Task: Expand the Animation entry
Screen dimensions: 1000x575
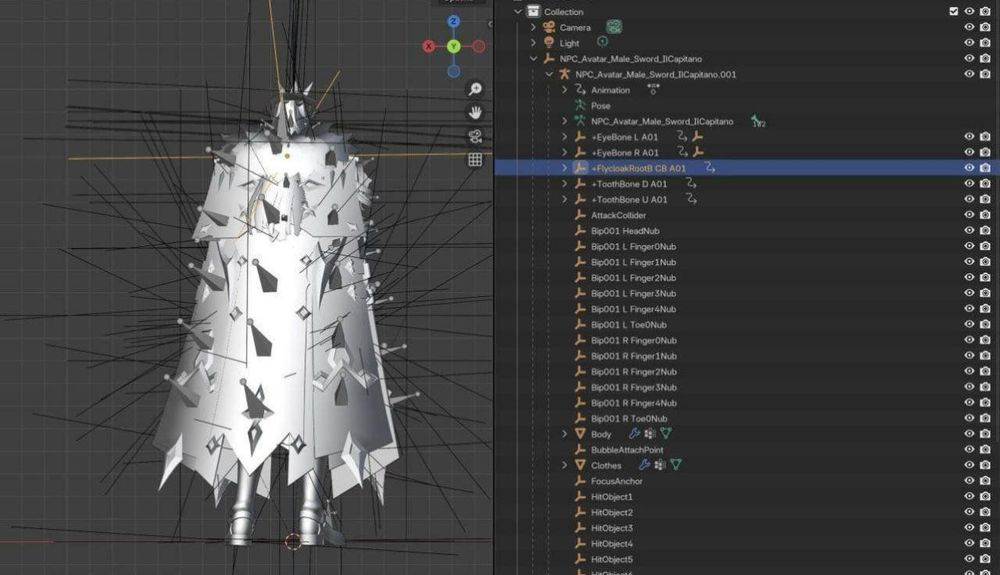Action: click(564, 90)
